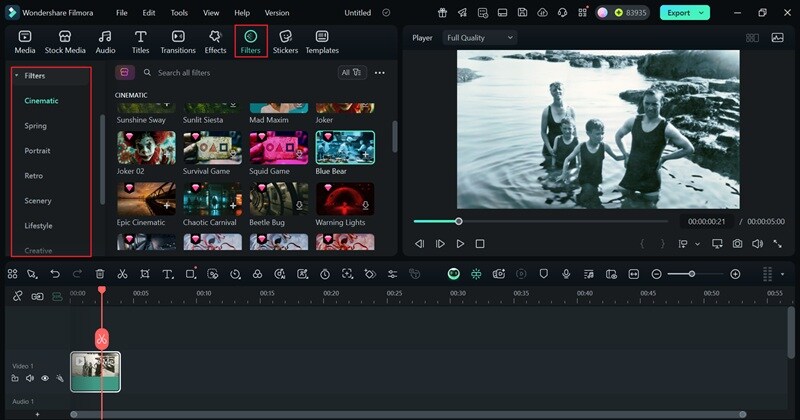The image size is (800, 420).
Task: Select the Joker 02 filter thumbnail
Action: tap(146, 147)
